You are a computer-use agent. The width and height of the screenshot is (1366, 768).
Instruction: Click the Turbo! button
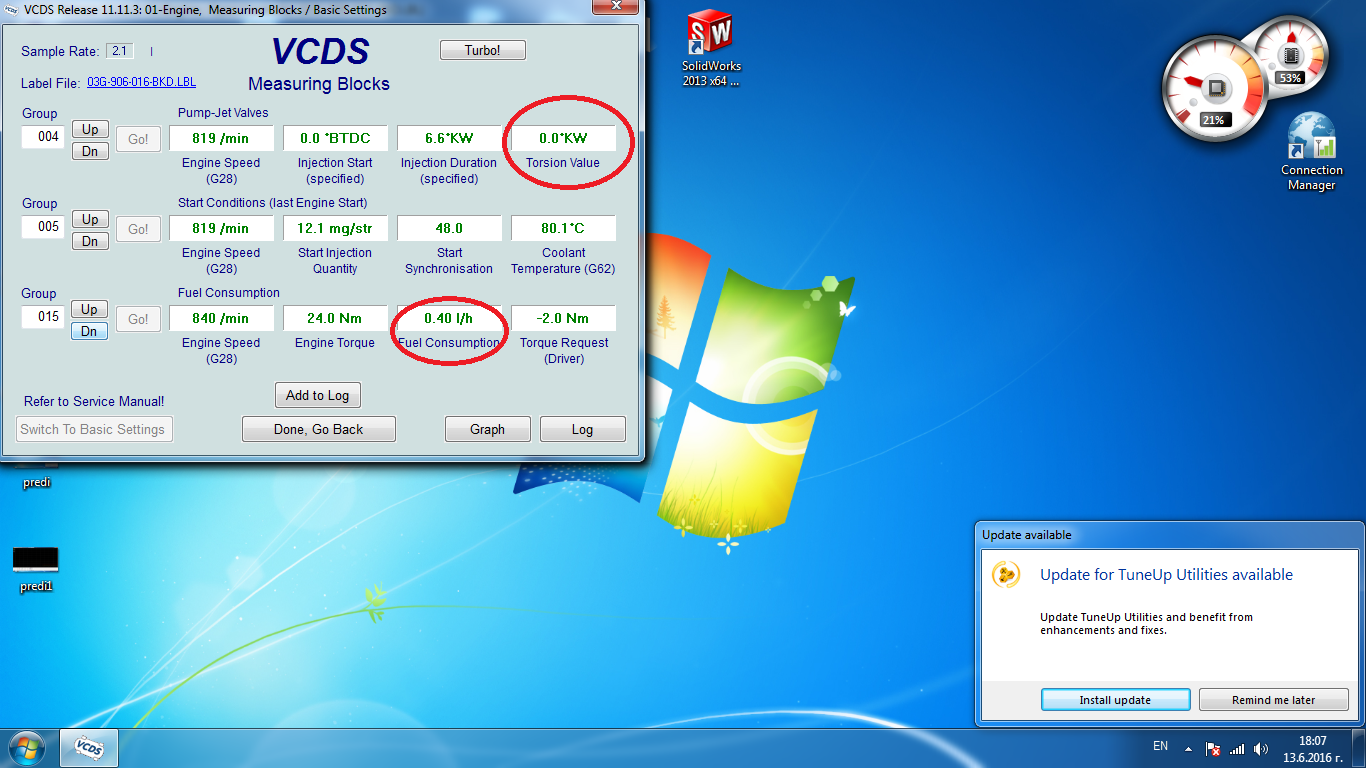pyautogui.click(x=482, y=50)
